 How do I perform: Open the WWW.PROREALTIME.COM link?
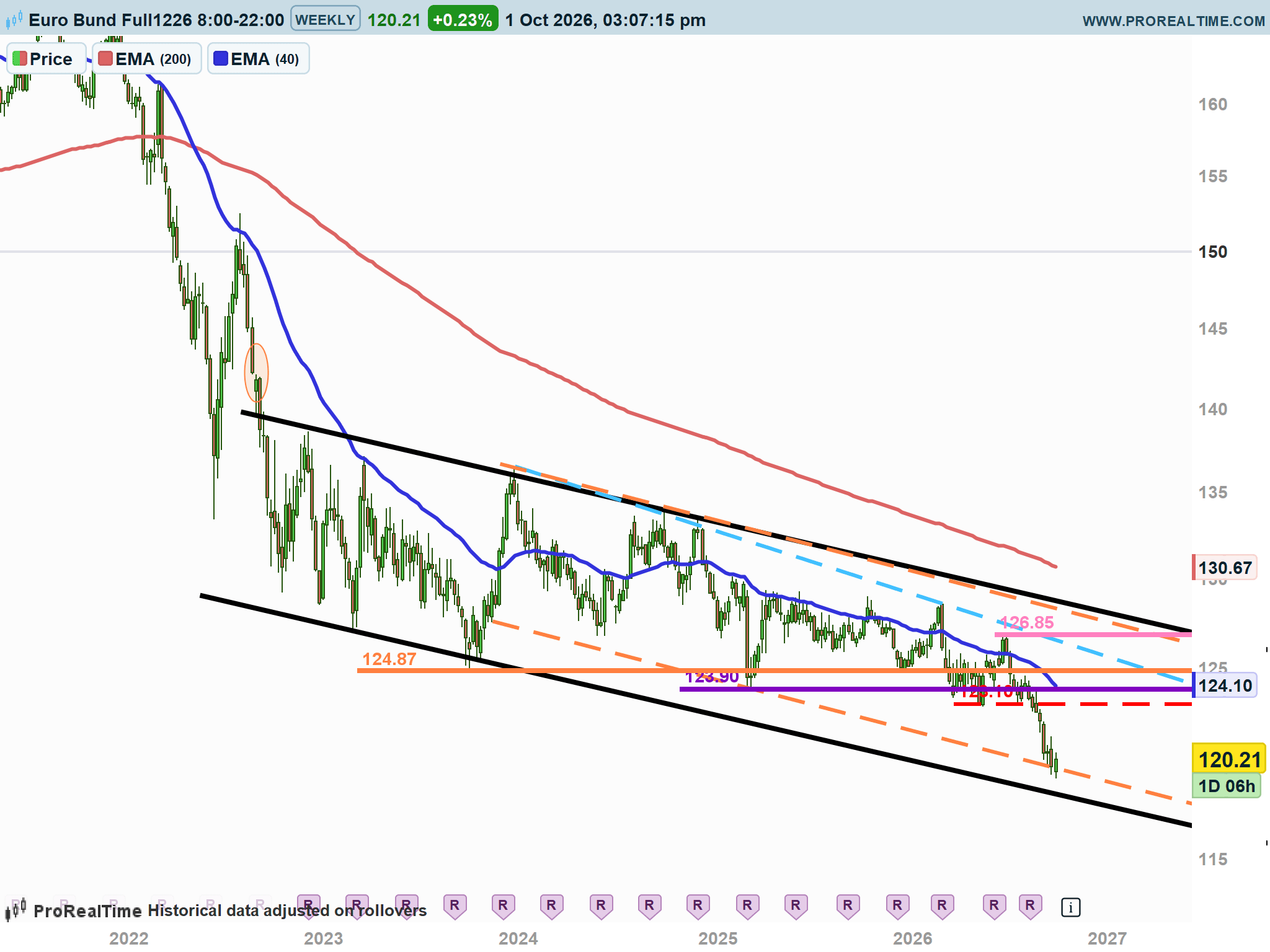coord(1173,20)
